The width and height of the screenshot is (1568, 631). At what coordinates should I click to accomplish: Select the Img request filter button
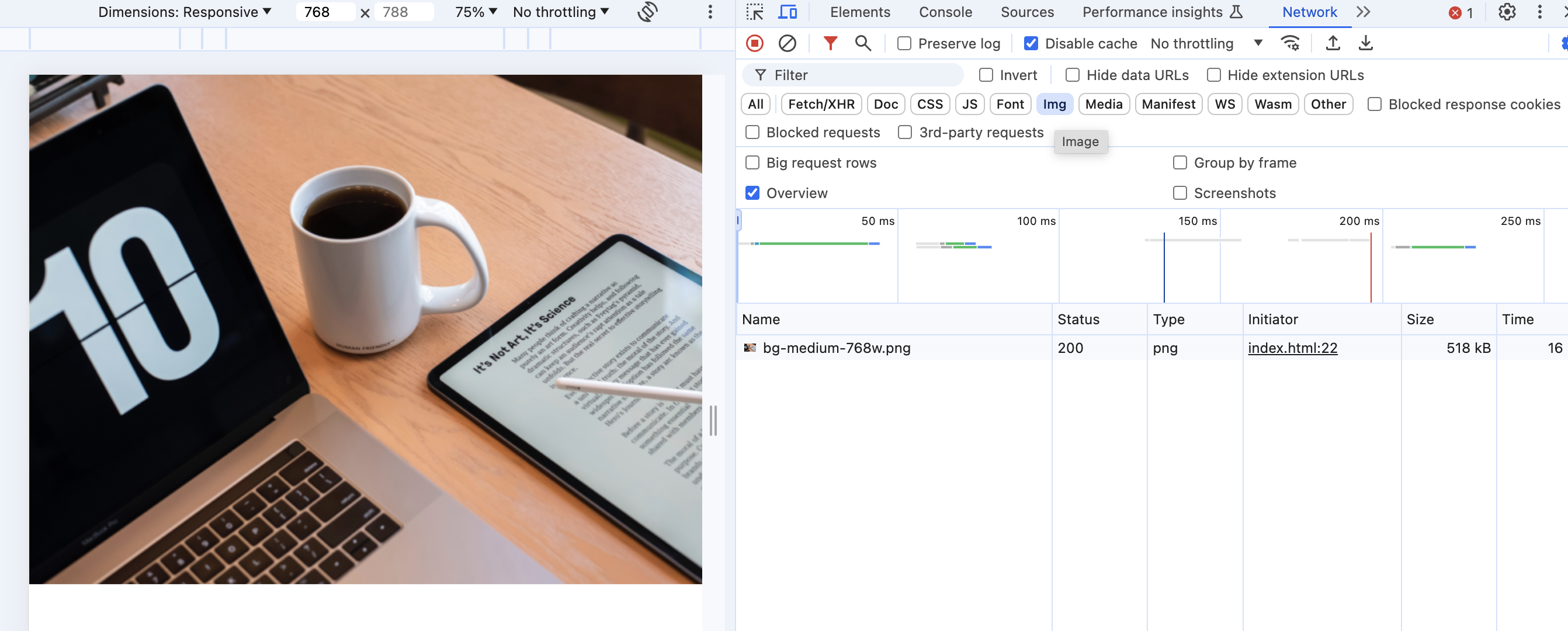coord(1054,104)
